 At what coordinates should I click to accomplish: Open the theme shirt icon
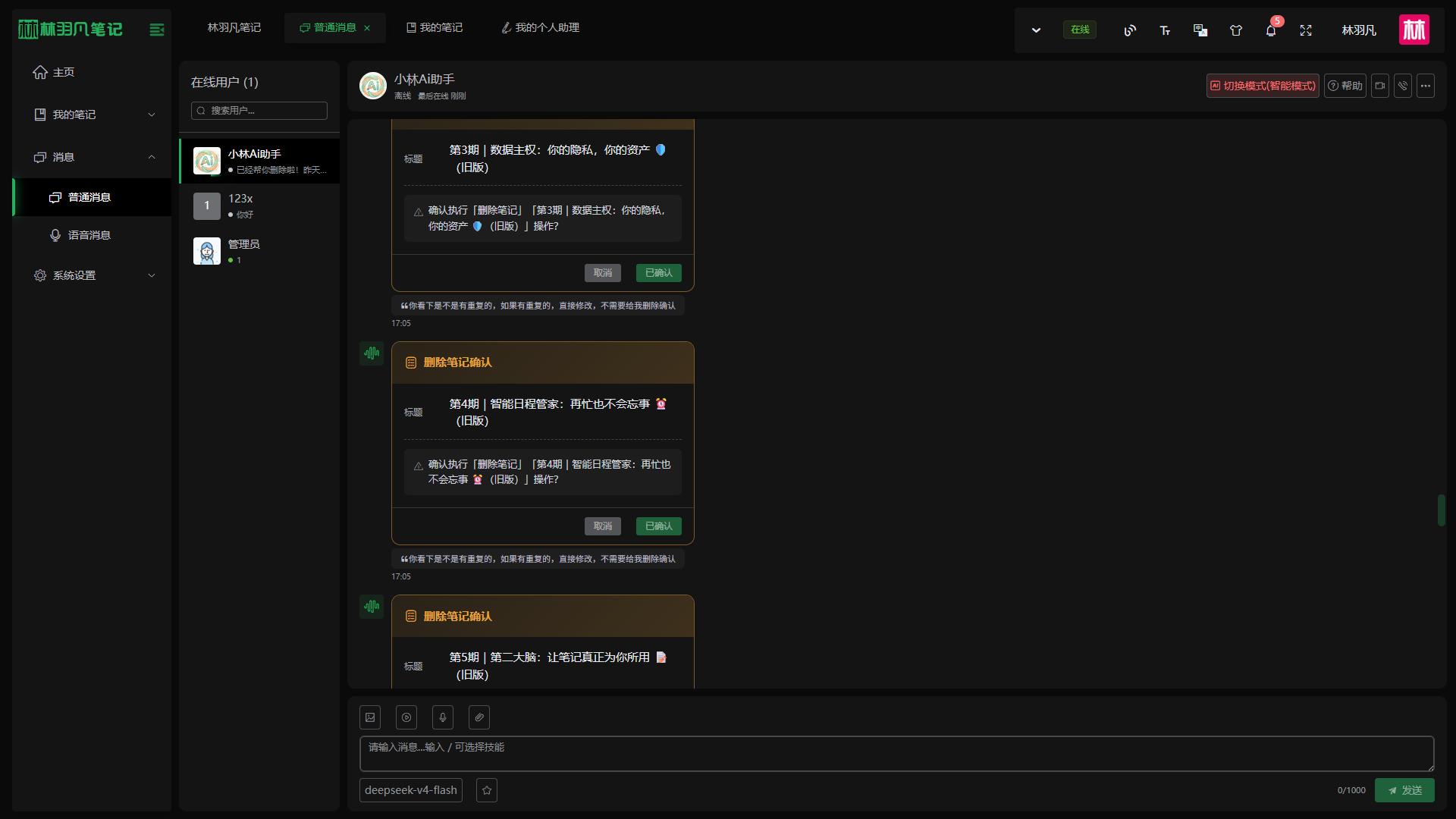(1236, 30)
